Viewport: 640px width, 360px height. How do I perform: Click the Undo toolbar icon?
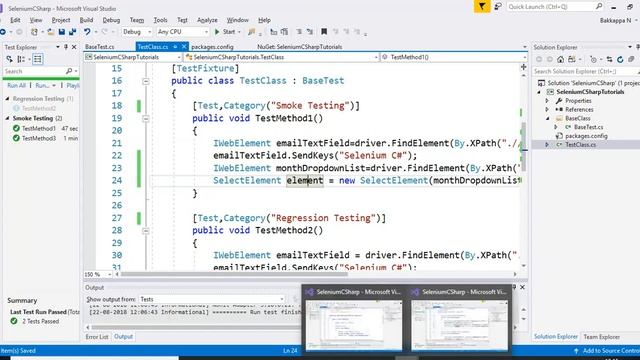coord(87,31)
